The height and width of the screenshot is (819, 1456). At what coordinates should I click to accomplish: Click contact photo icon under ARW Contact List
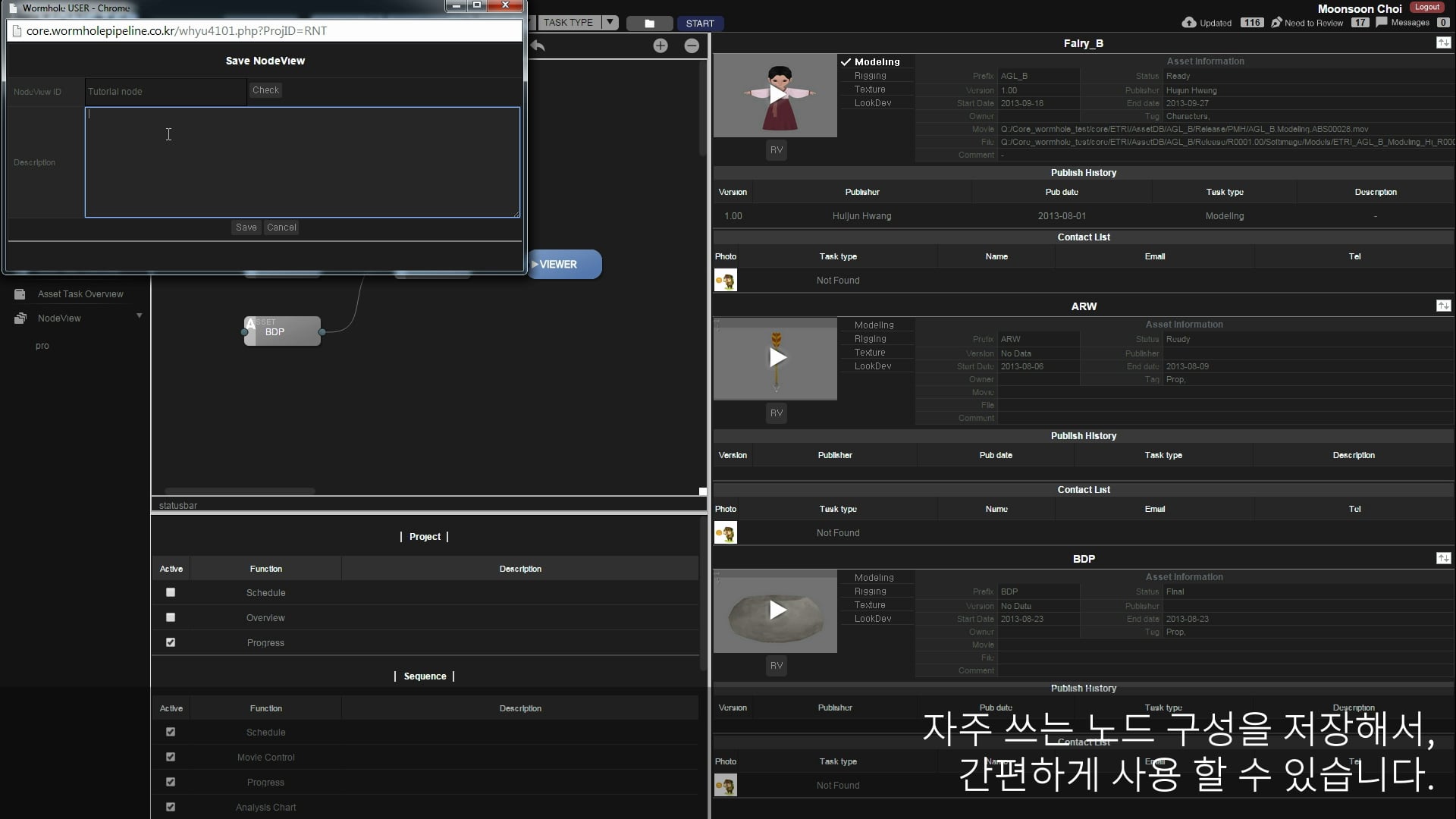[726, 533]
